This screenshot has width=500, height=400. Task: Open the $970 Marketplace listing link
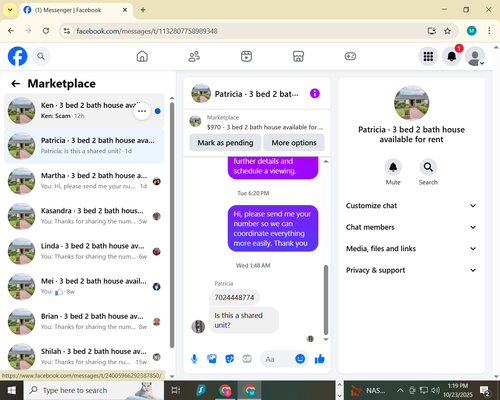[x=256, y=122]
